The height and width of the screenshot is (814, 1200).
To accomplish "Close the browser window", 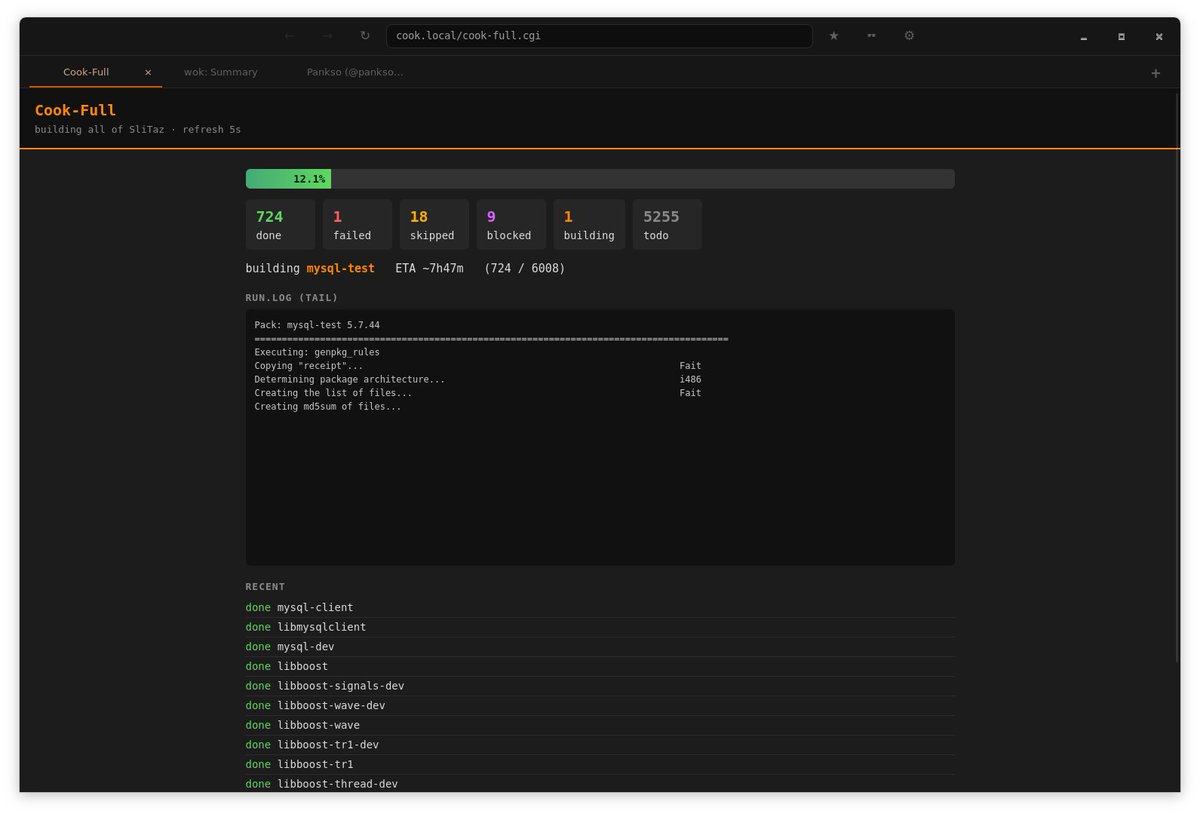I will pos(1159,37).
